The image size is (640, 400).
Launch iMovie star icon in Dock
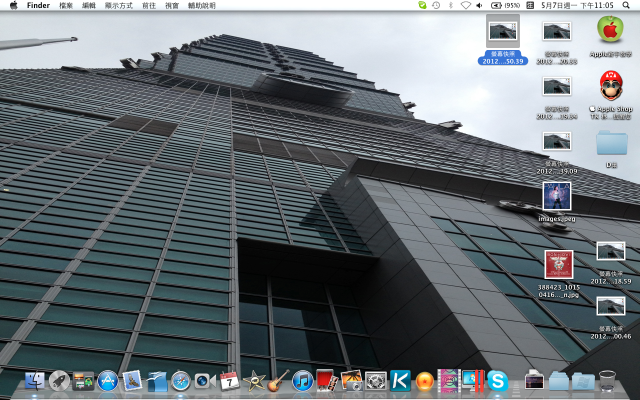pyautogui.click(x=254, y=381)
